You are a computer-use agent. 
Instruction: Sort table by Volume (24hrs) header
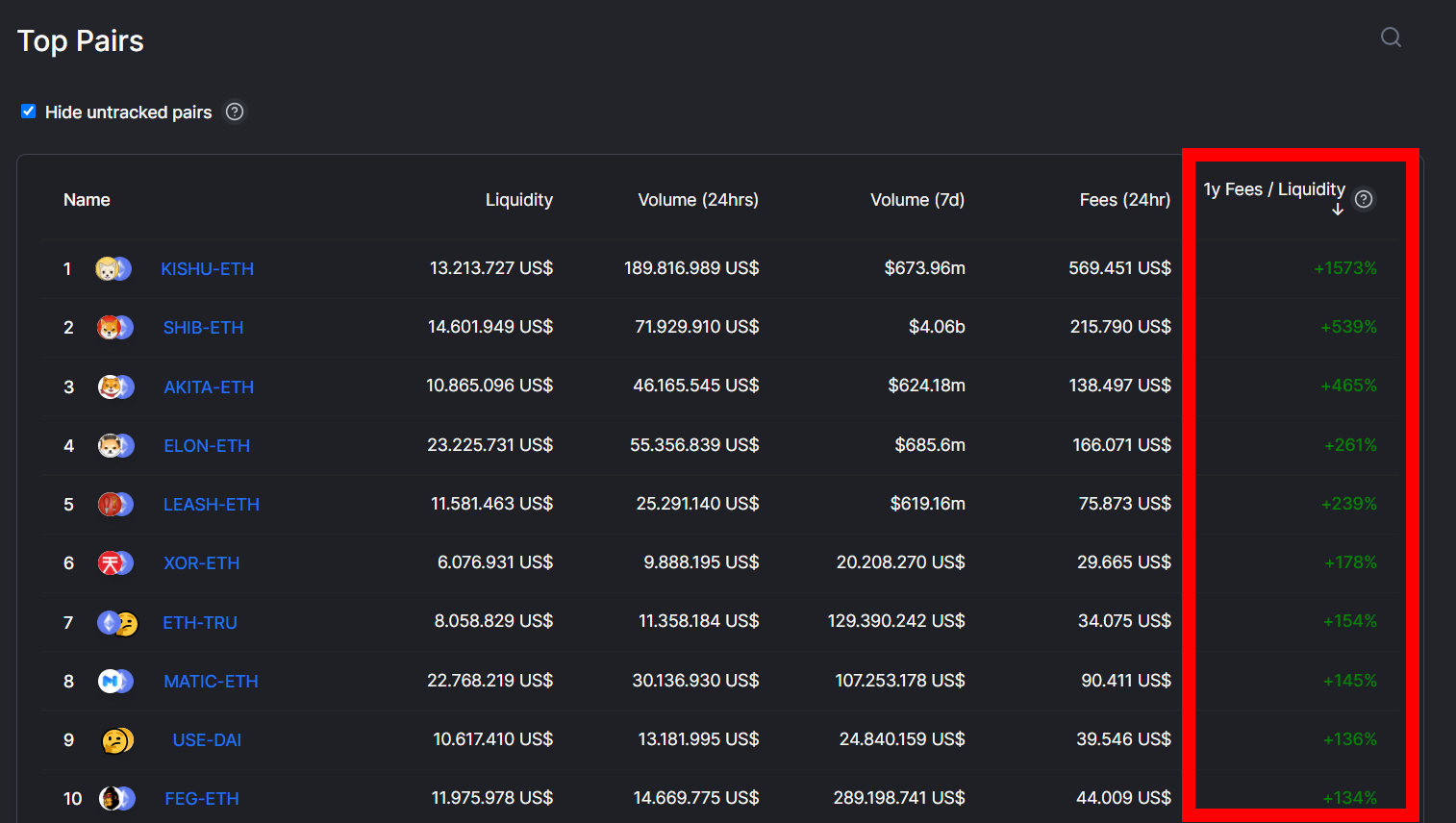[x=698, y=200]
